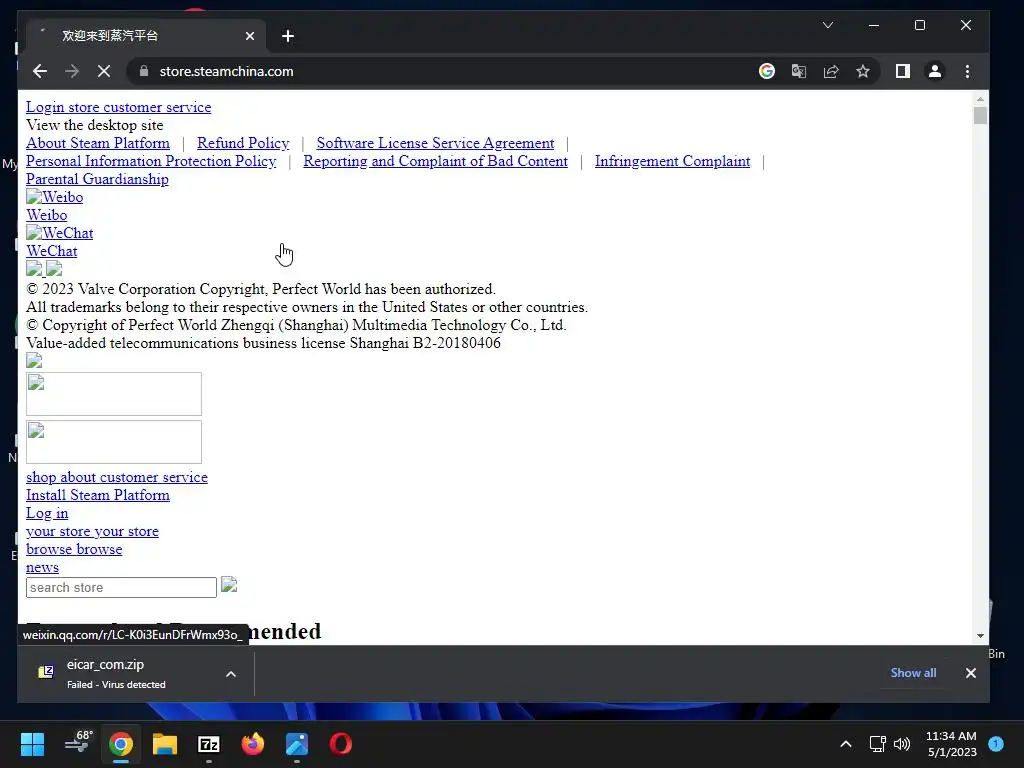Open the your store link
Image resolution: width=1024 pixels, height=768 pixels.
[x=92, y=532]
